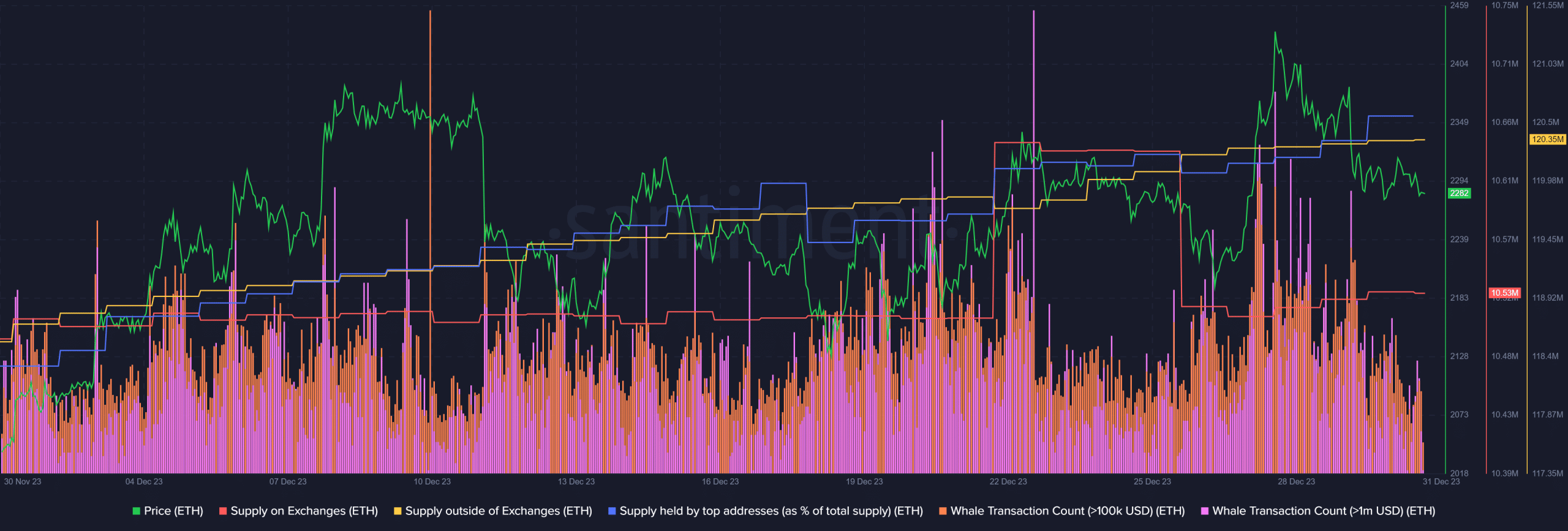Select the 16 Dec 23 date label
This screenshot has width=1568, height=531.
720,481
